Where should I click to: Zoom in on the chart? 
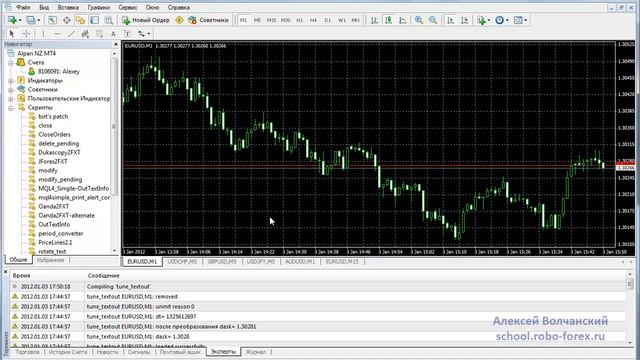[419, 20]
